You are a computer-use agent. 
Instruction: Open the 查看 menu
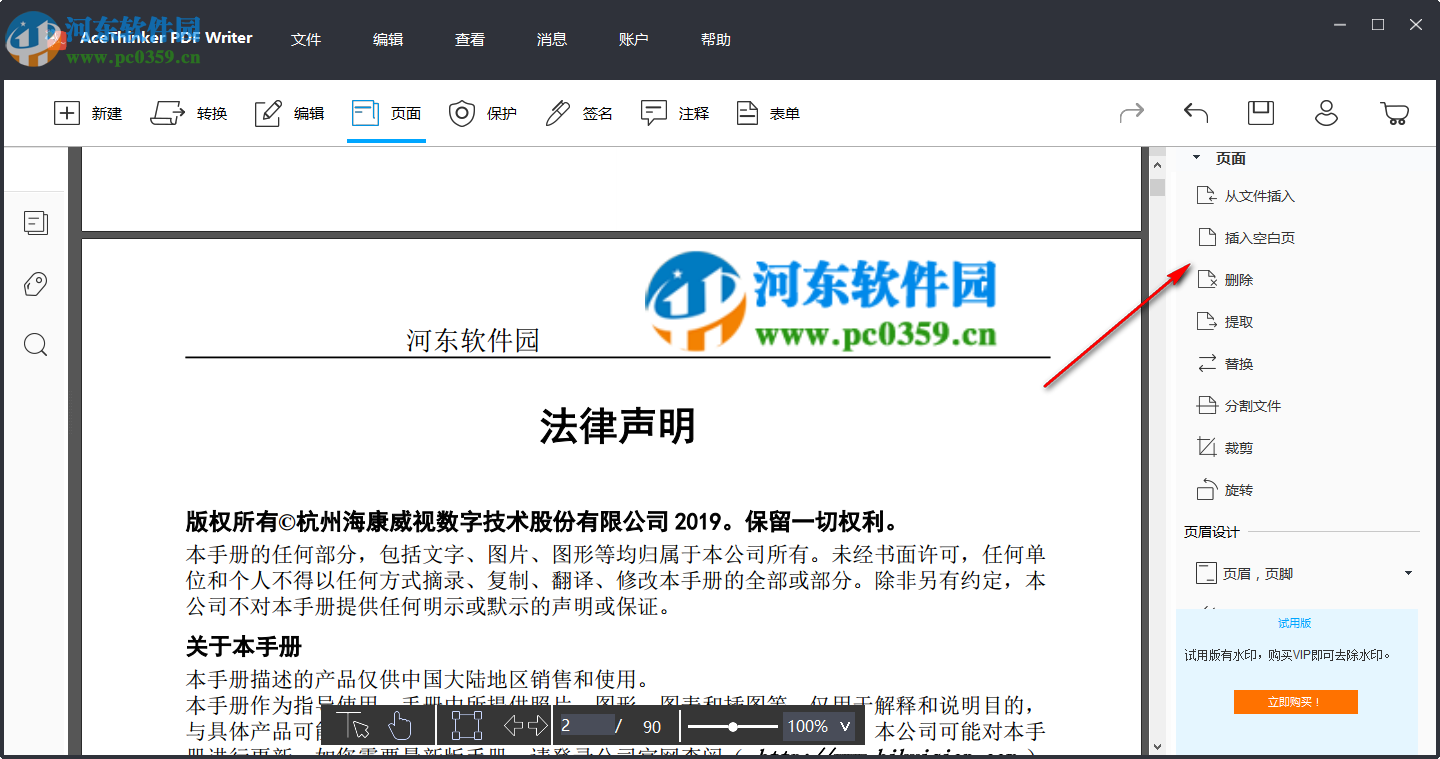tap(469, 39)
